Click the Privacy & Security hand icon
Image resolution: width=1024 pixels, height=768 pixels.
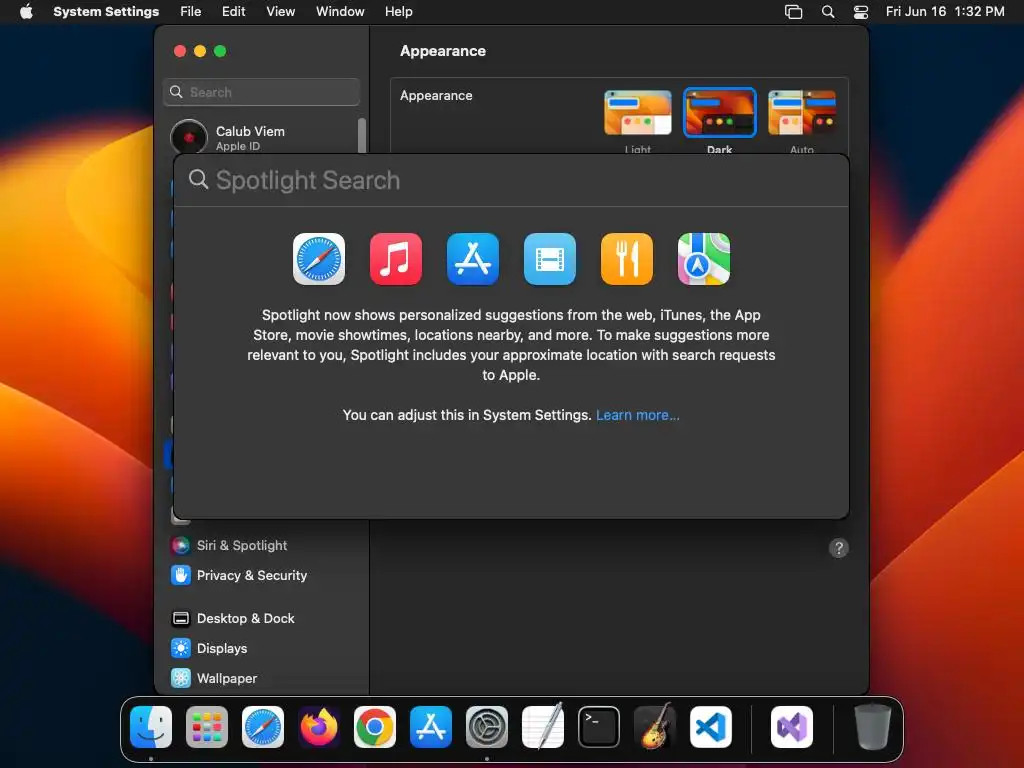[x=181, y=575]
